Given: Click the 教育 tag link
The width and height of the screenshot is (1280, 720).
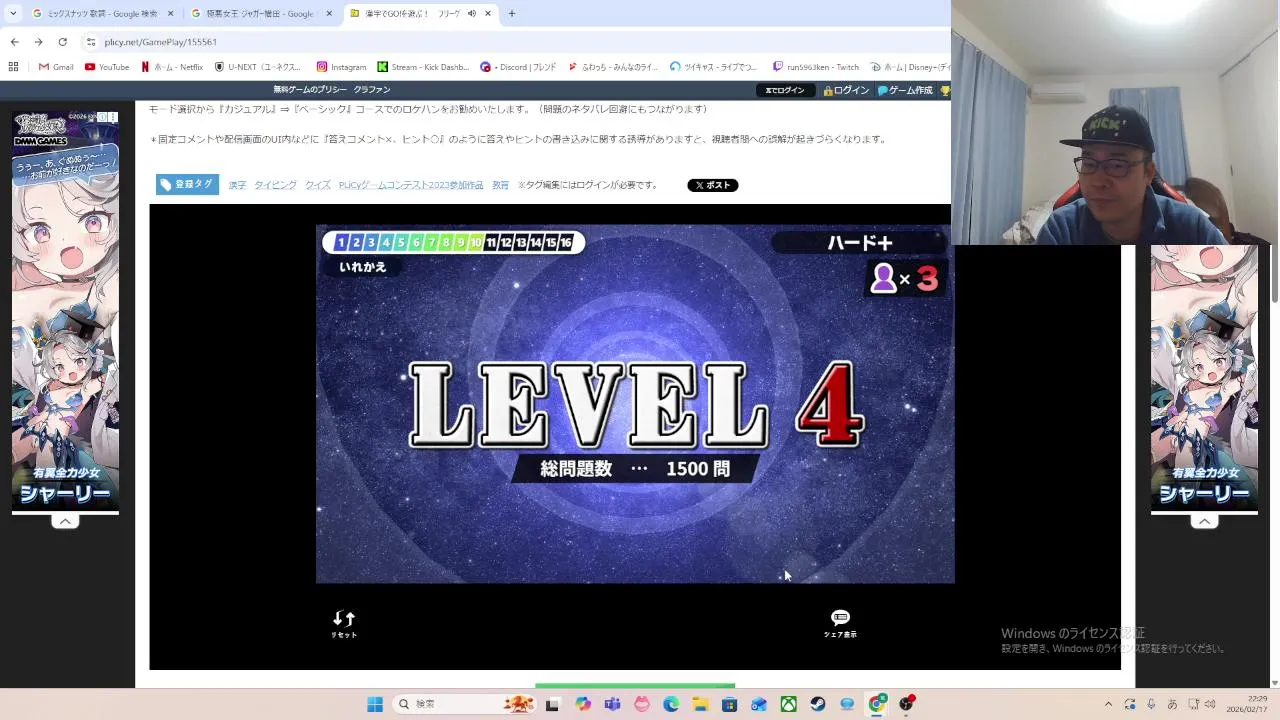Looking at the screenshot, I should click(500, 185).
